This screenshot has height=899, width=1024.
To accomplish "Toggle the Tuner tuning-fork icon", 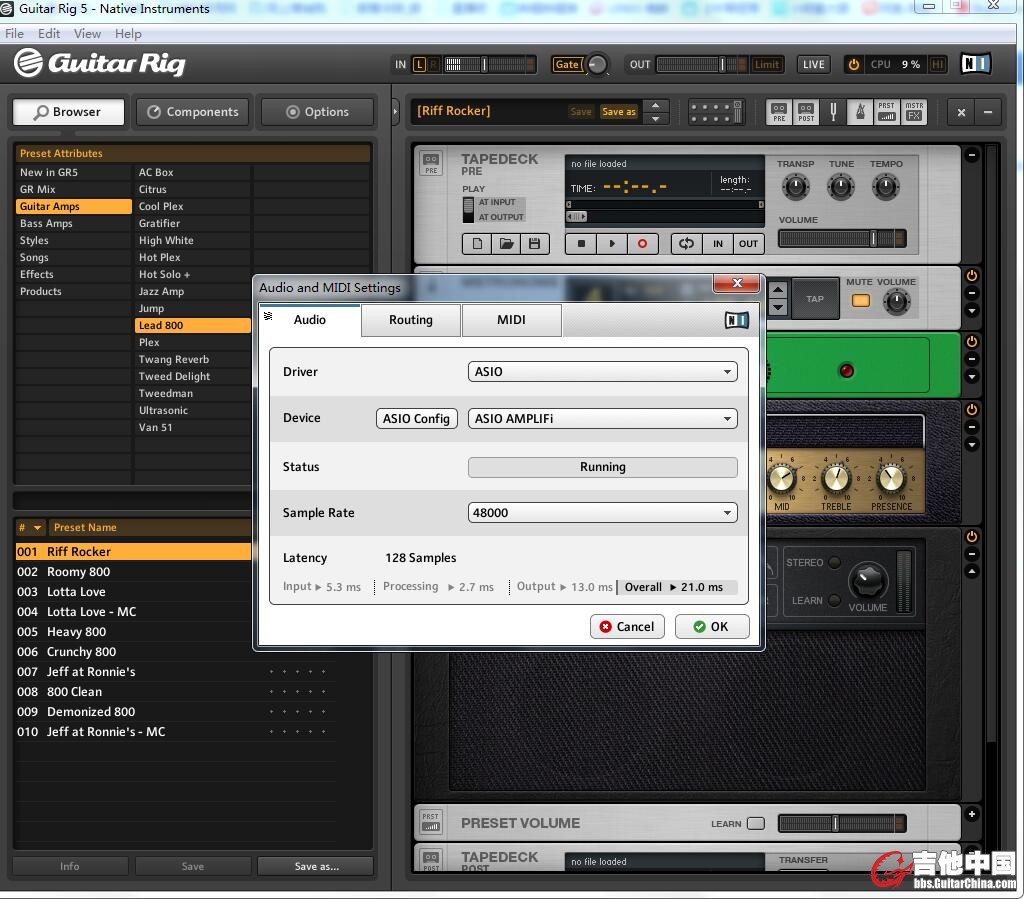I will click(833, 112).
